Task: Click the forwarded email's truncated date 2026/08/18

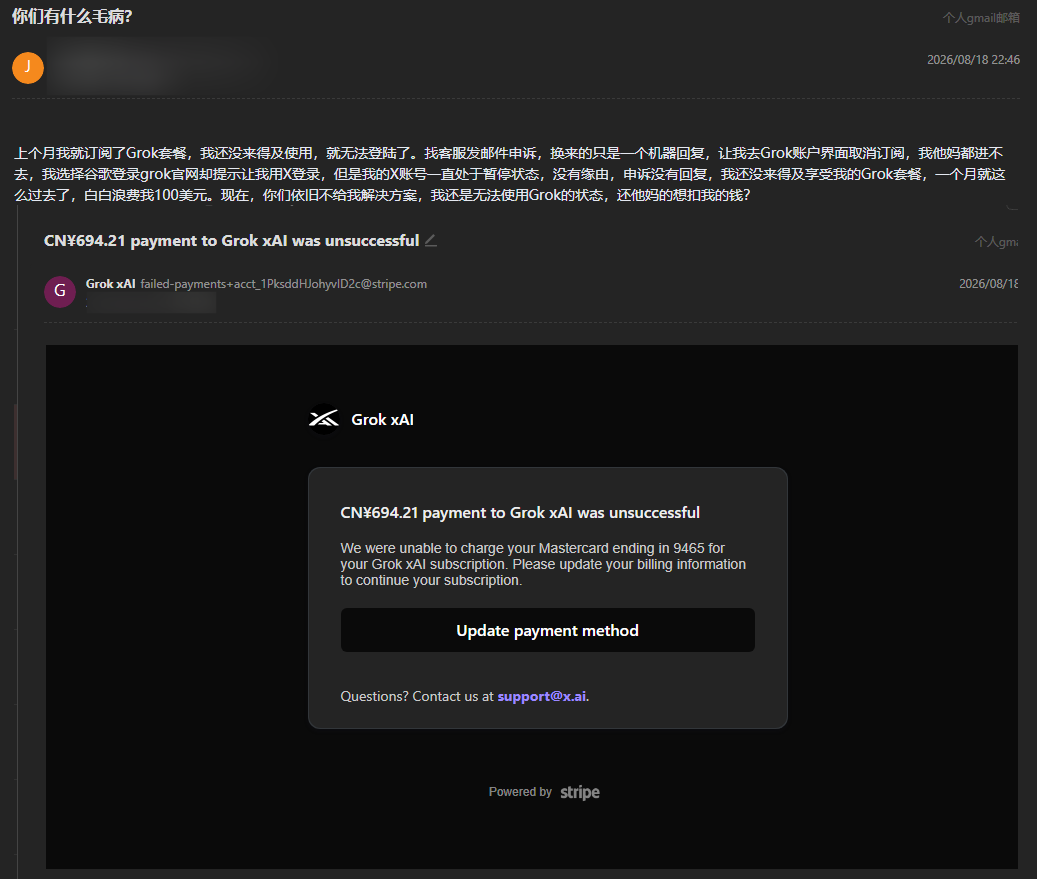Action: click(988, 284)
